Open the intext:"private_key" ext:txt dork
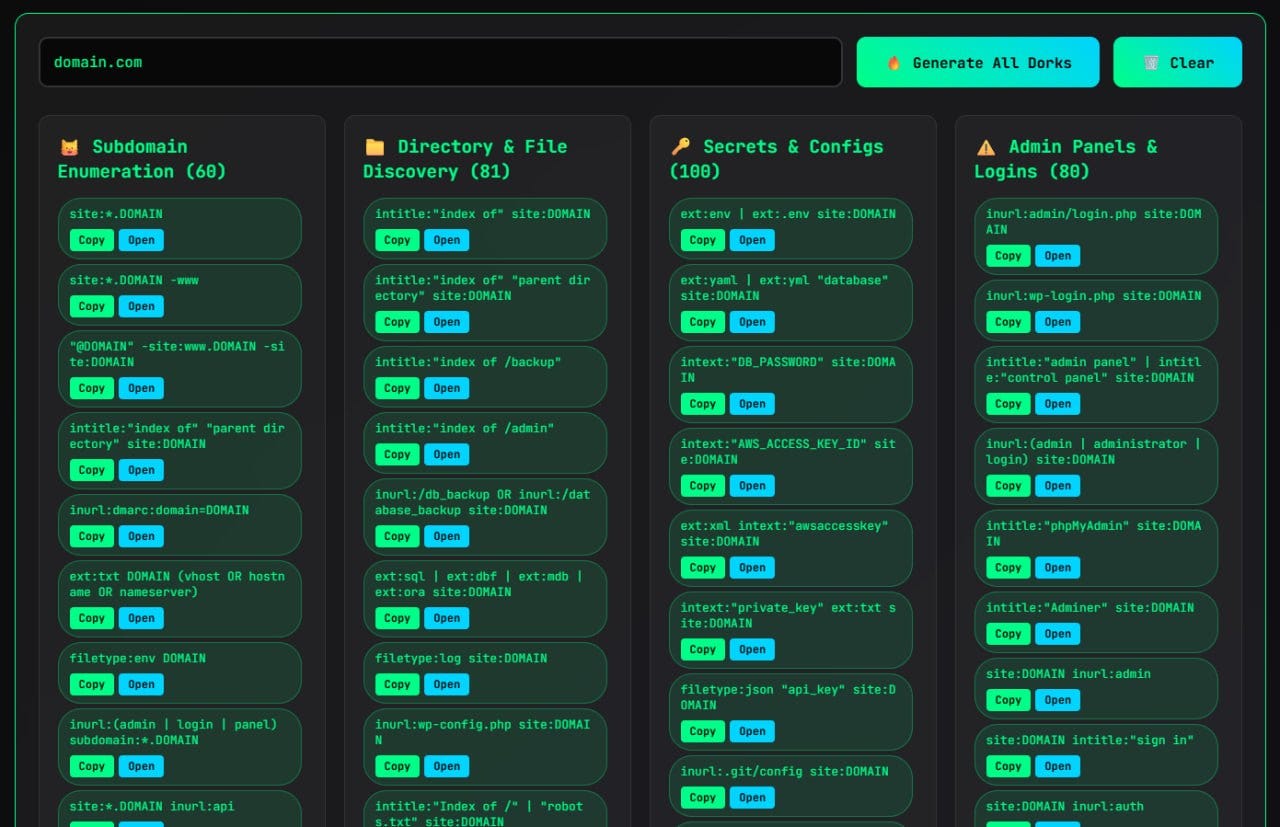This screenshot has width=1280, height=827. click(752, 650)
